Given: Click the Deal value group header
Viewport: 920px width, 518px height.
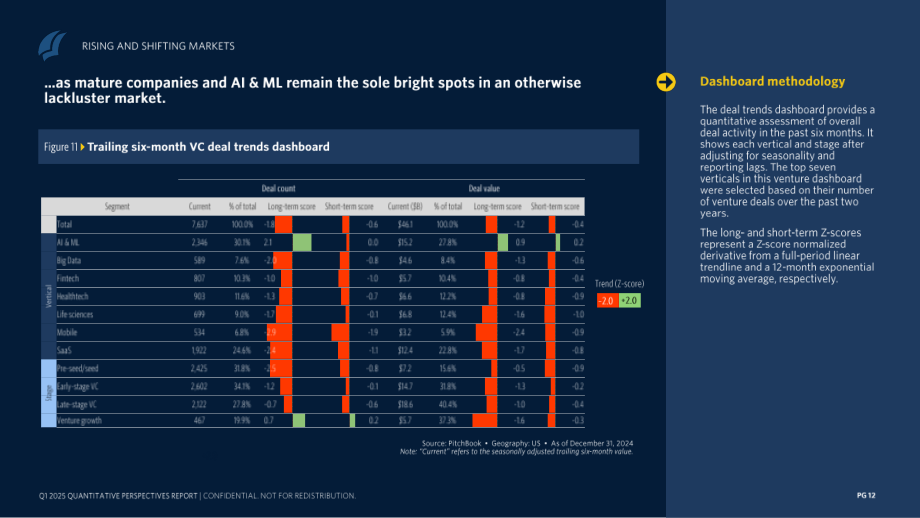Looking at the screenshot, I should pos(484,188).
